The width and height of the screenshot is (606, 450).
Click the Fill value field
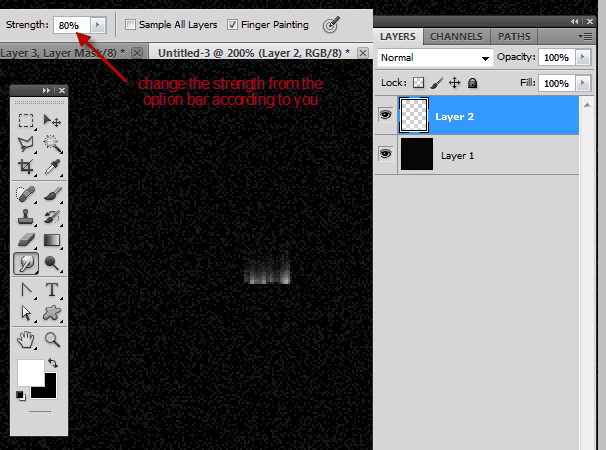(x=557, y=83)
